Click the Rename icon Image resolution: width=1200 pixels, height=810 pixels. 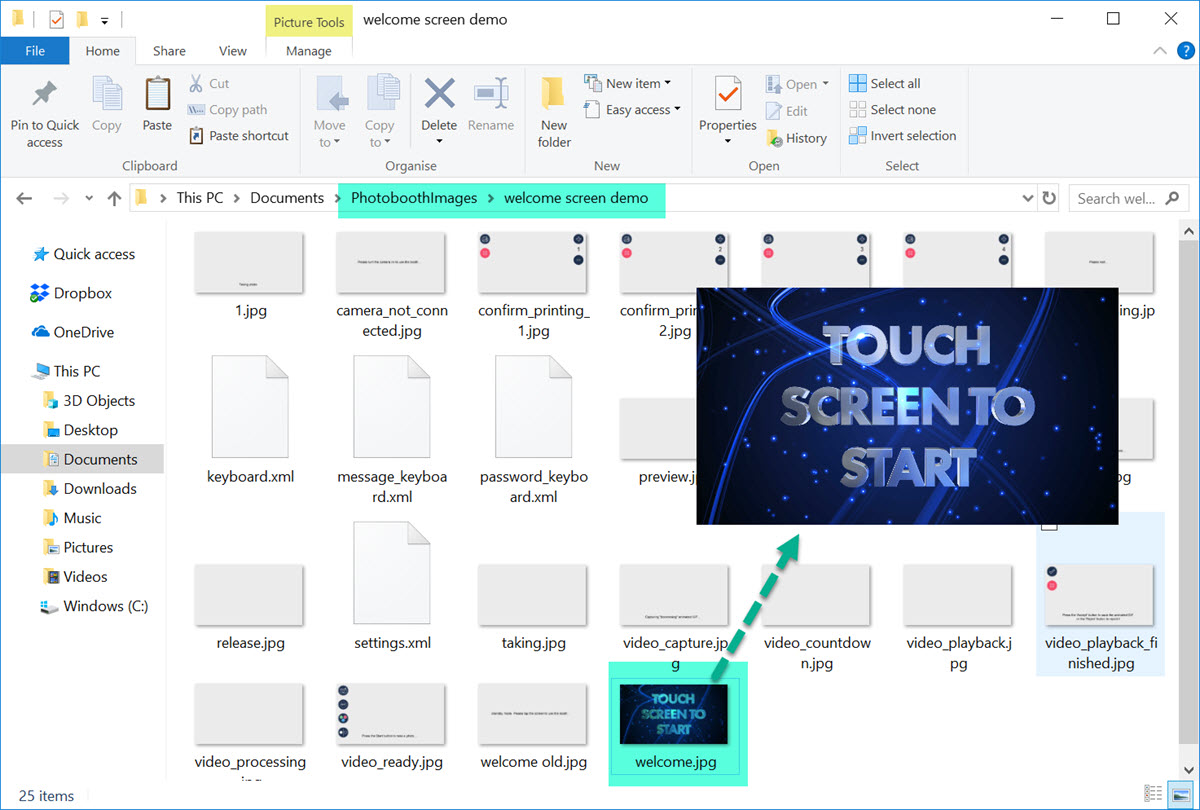pyautogui.click(x=491, y=95)
